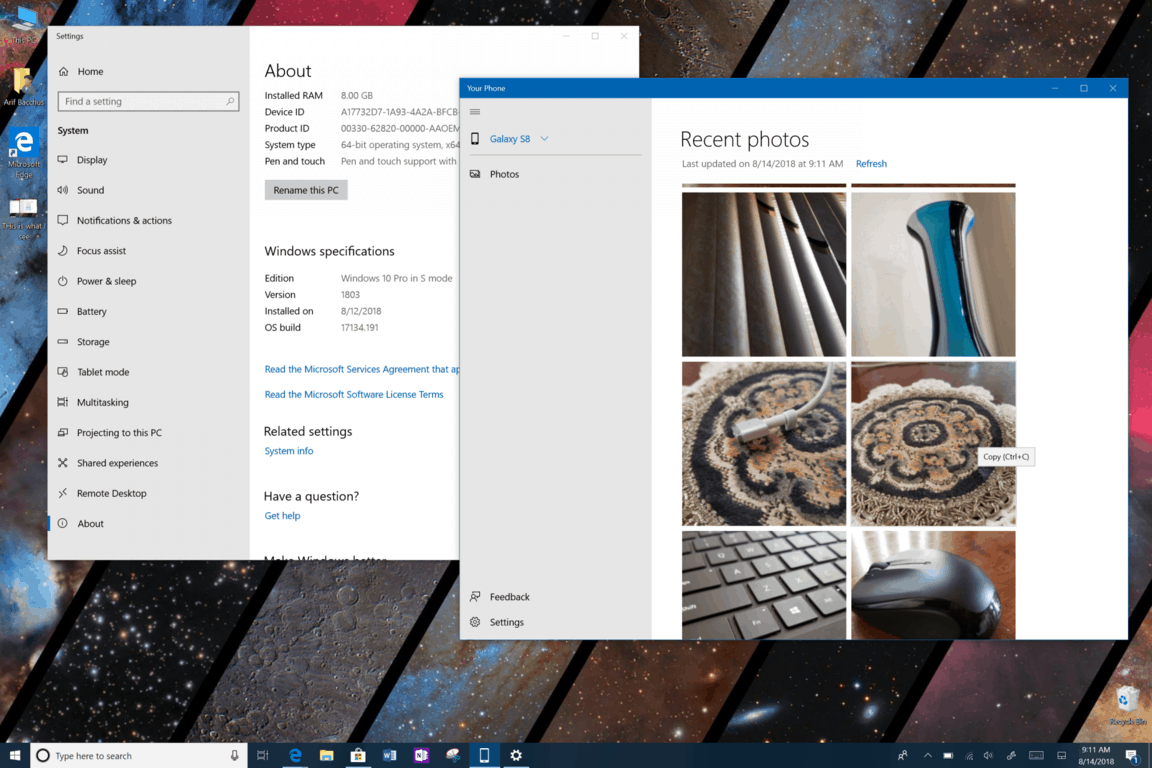Screen dimensions: 1152x768
Task: Open the volume control in system tray
Action: tap(988, 756)
